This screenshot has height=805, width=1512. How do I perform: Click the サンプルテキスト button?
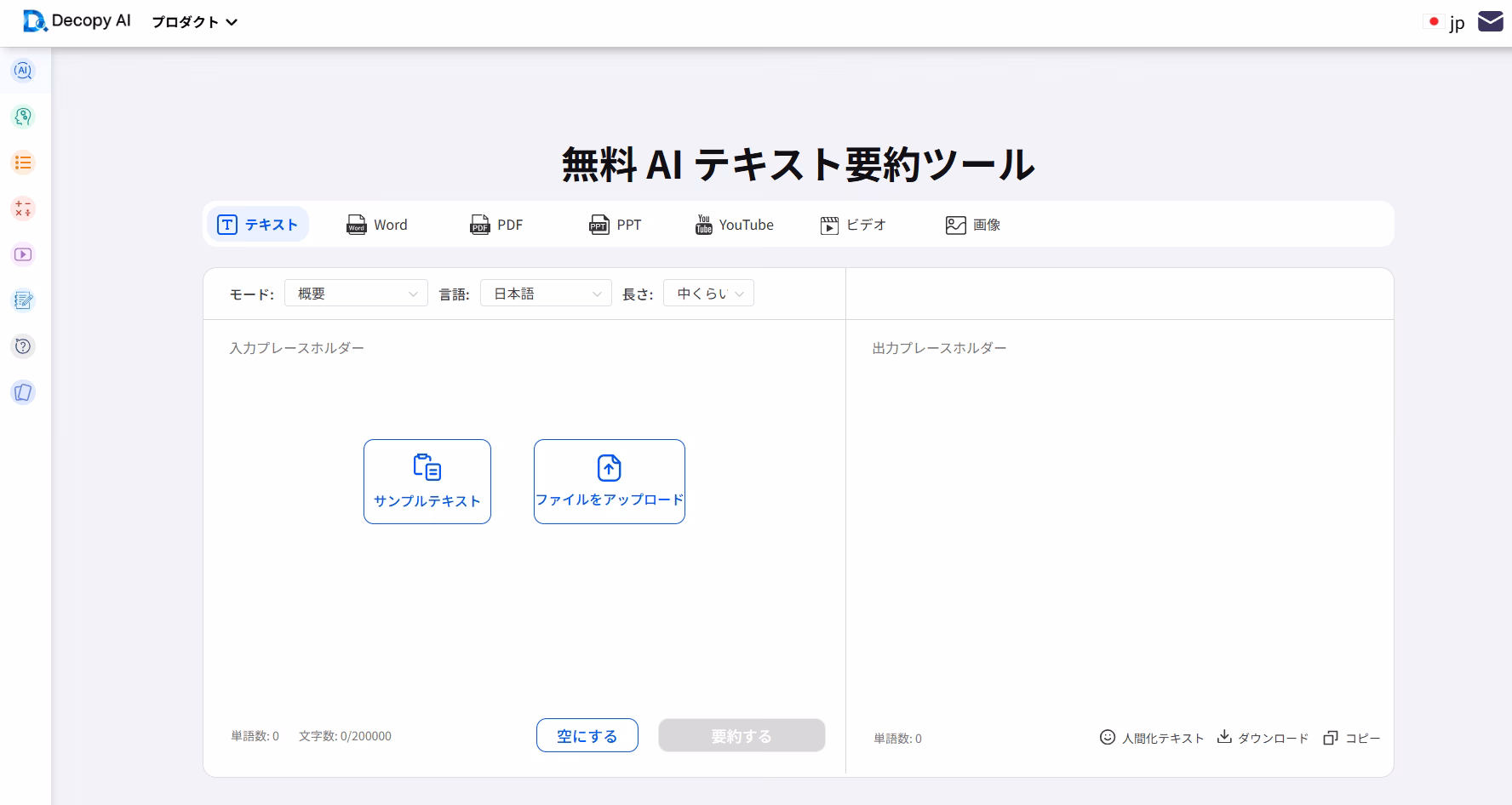427,482
